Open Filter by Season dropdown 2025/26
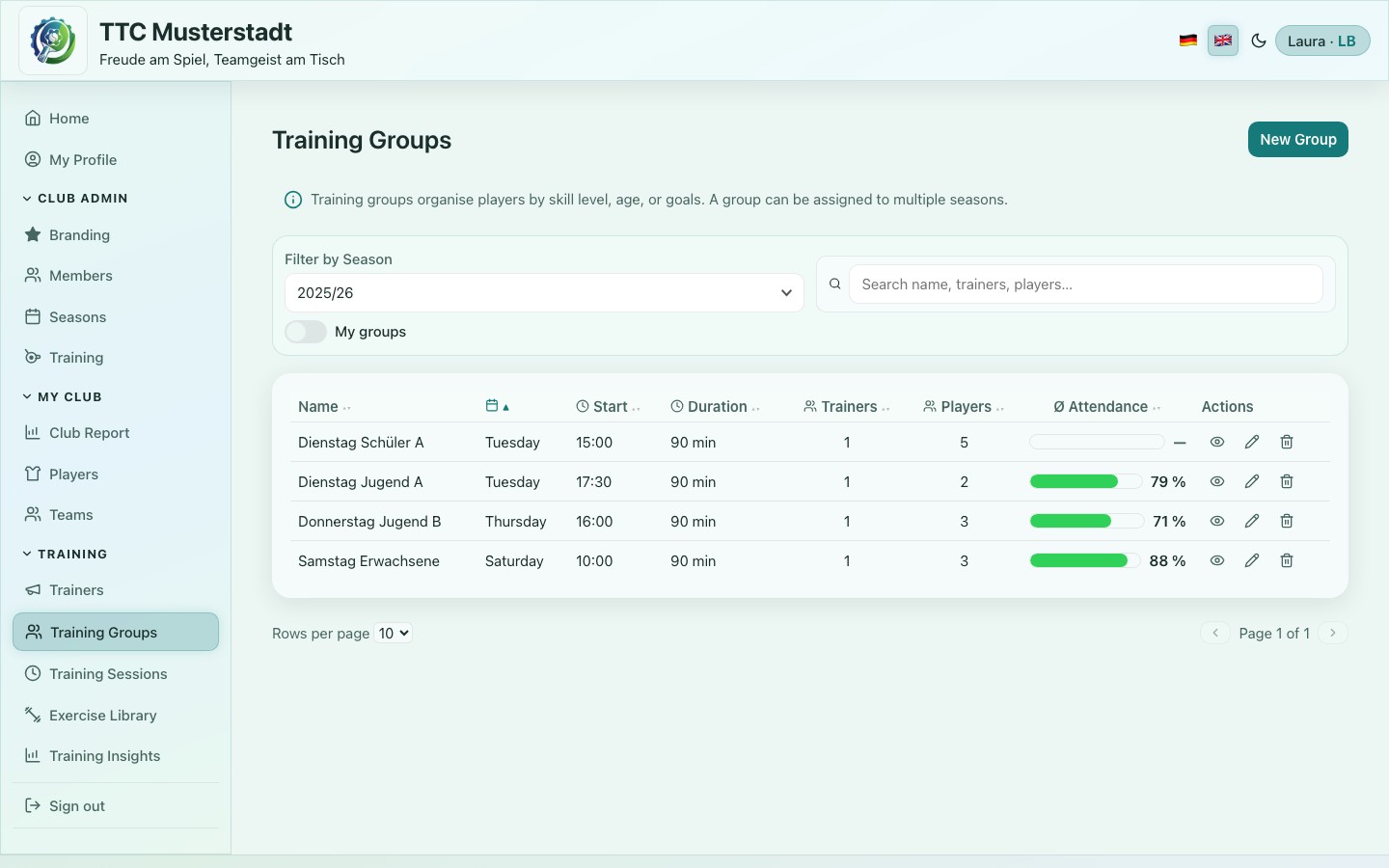This screenshot has height=868, width=1389. pos(544,292)
